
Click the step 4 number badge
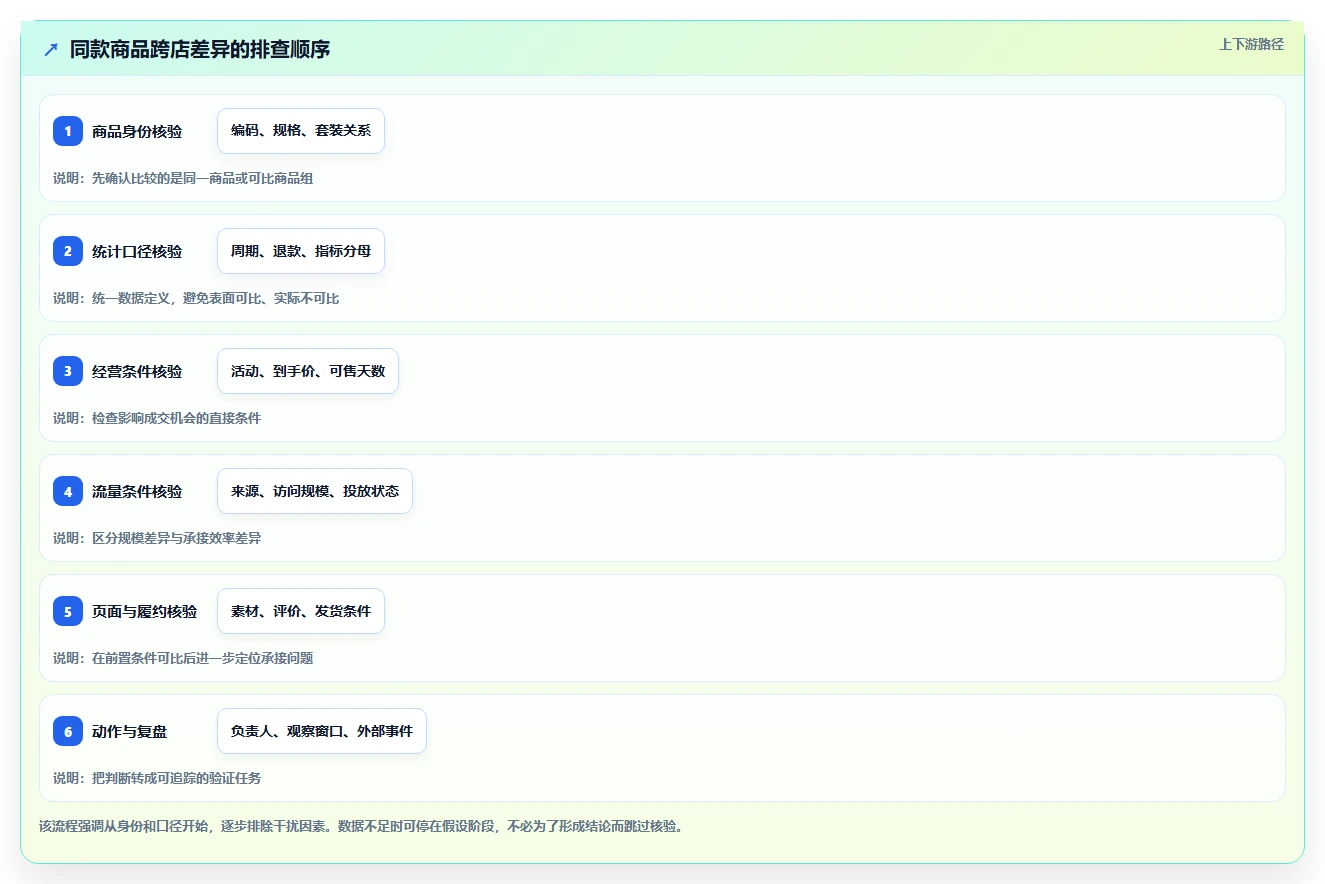68,491
